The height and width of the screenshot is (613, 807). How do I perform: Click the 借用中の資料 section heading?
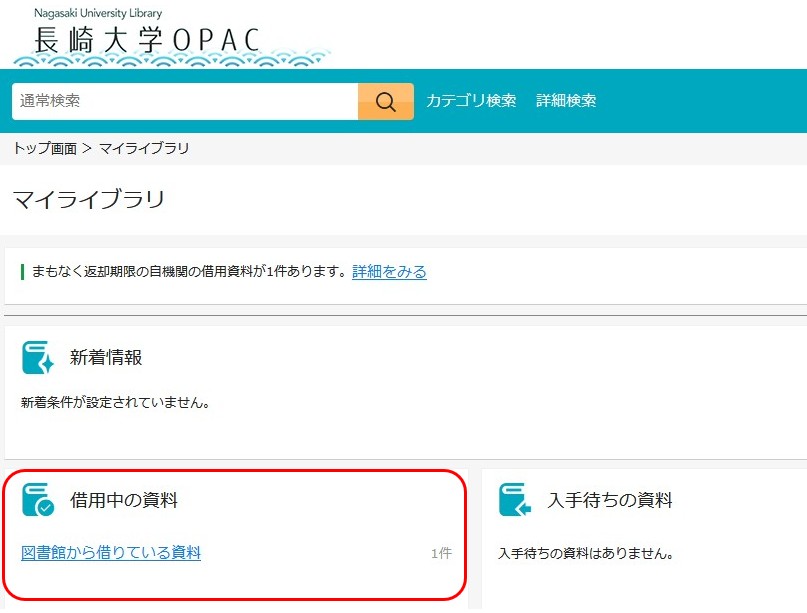point(124,500)
